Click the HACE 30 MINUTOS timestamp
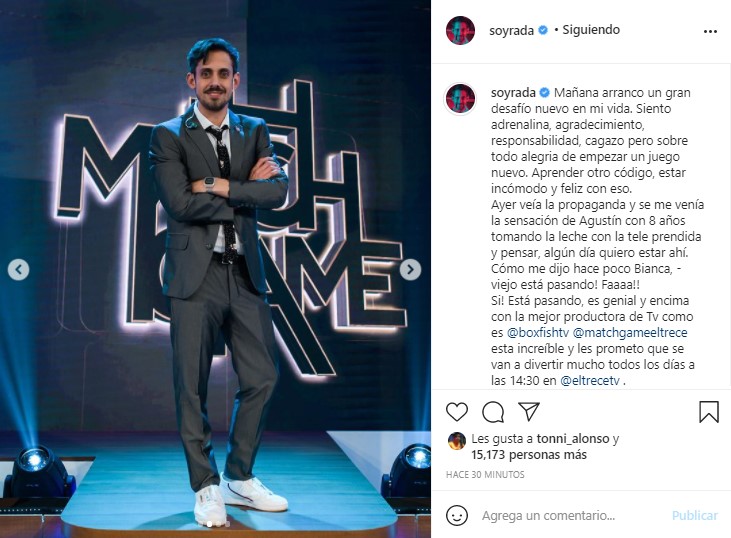 pos(485,475)
